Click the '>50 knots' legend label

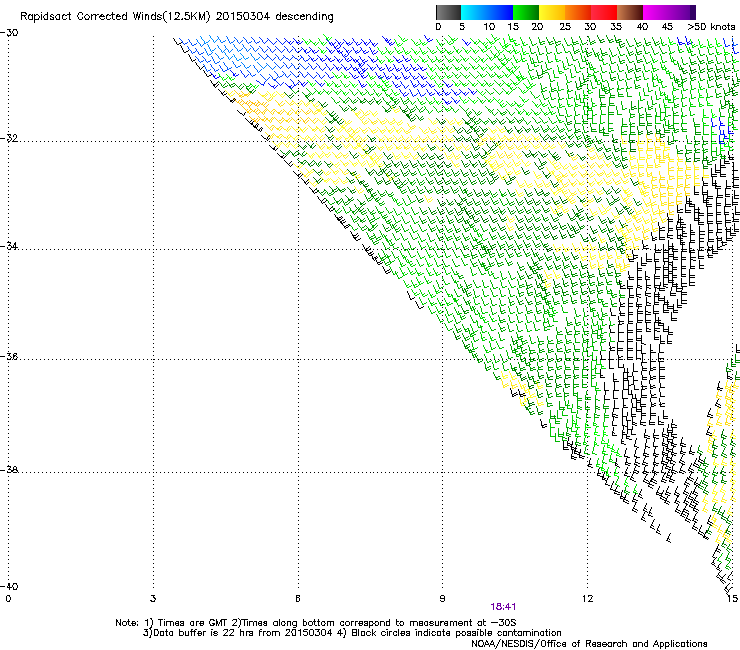[x=711, y=27]
